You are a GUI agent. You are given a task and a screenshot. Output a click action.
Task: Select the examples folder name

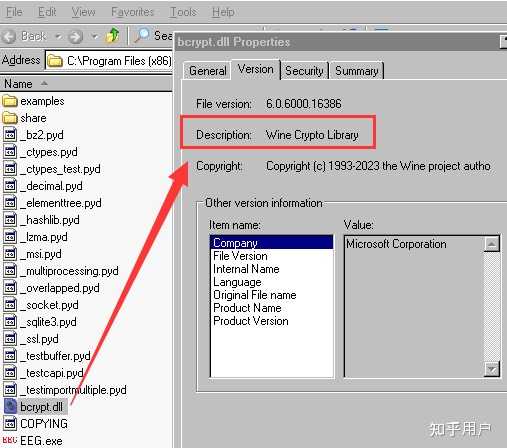[42, 101]
